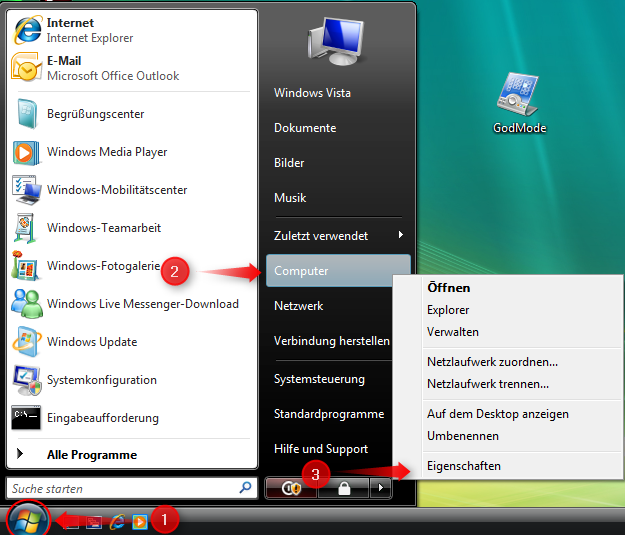Click the search magnifier icon
625x535 pixels.
(245, 487)
